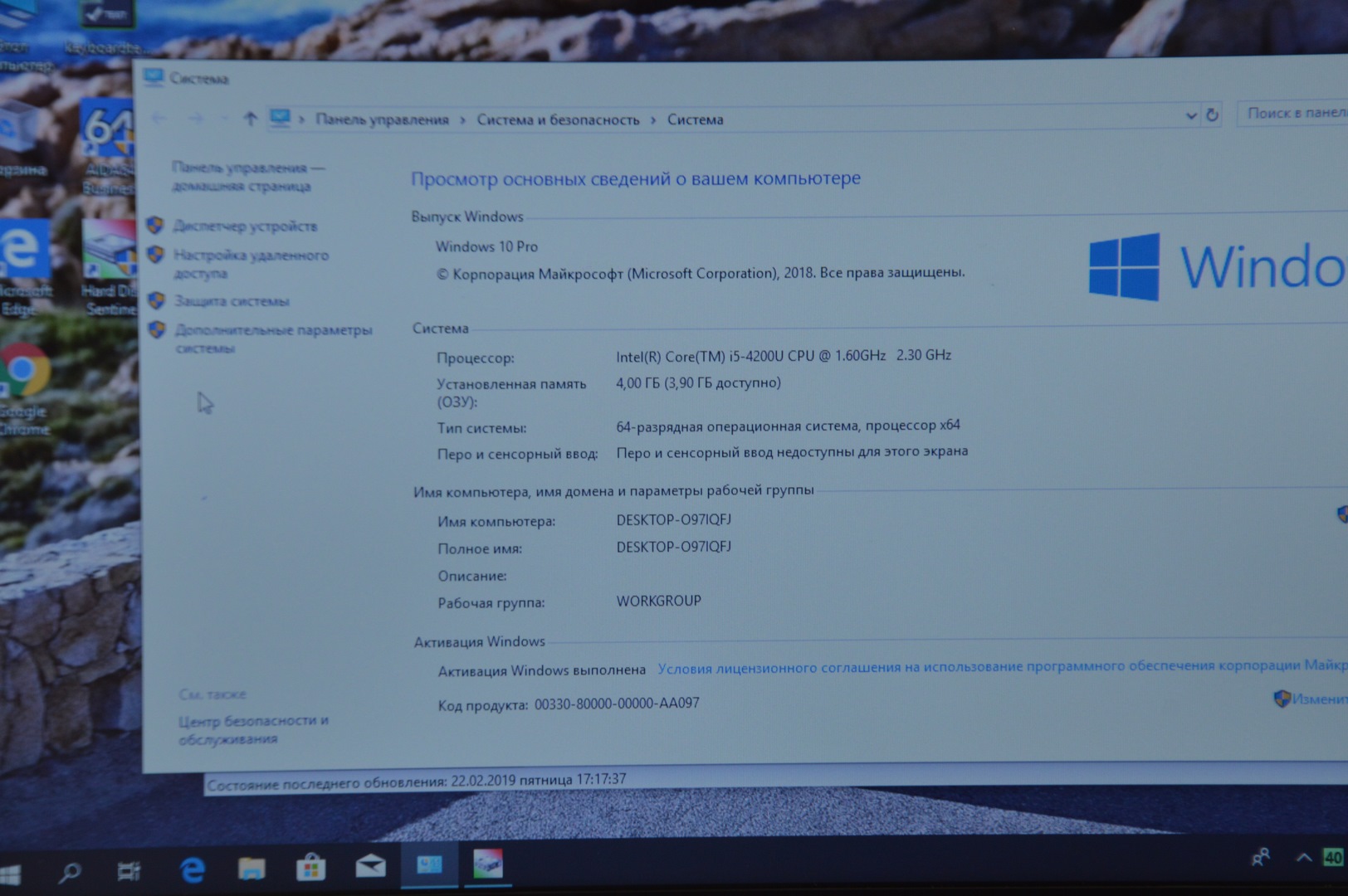Switch to Hard Disk Sentinel taskbar button

[488, 864]
